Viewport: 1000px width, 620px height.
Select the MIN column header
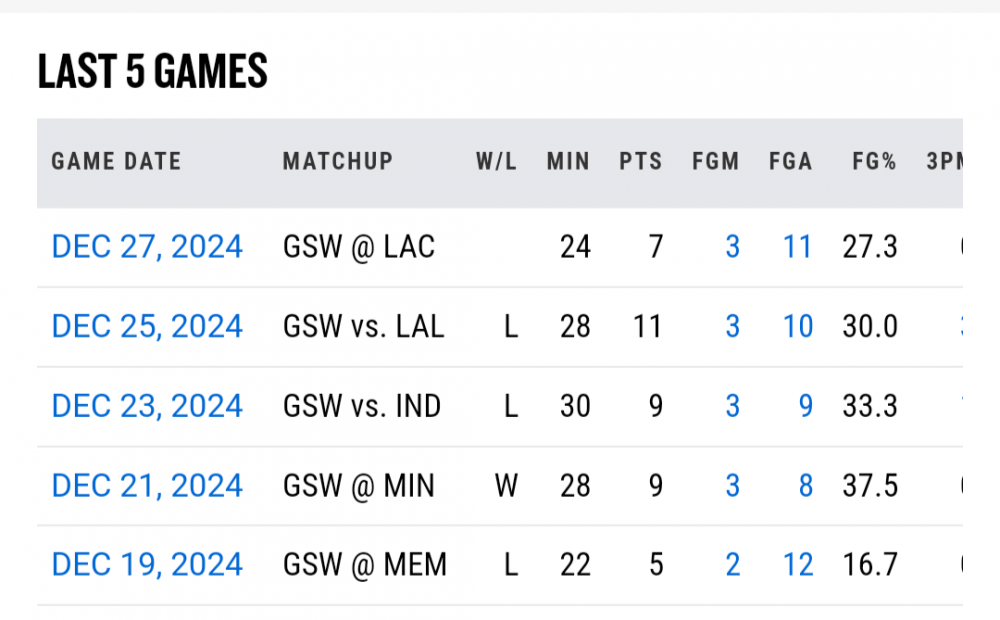coord(568,162)
